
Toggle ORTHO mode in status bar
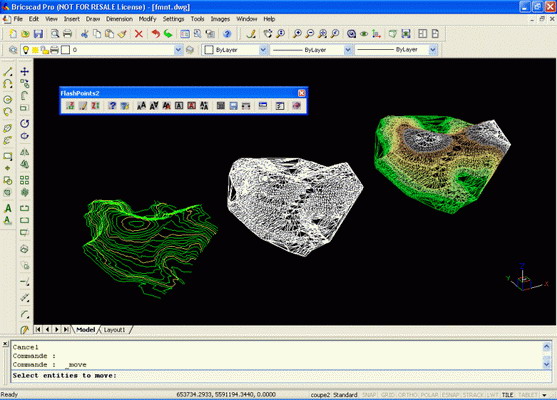pyautogui.click(x=408, y=395)
